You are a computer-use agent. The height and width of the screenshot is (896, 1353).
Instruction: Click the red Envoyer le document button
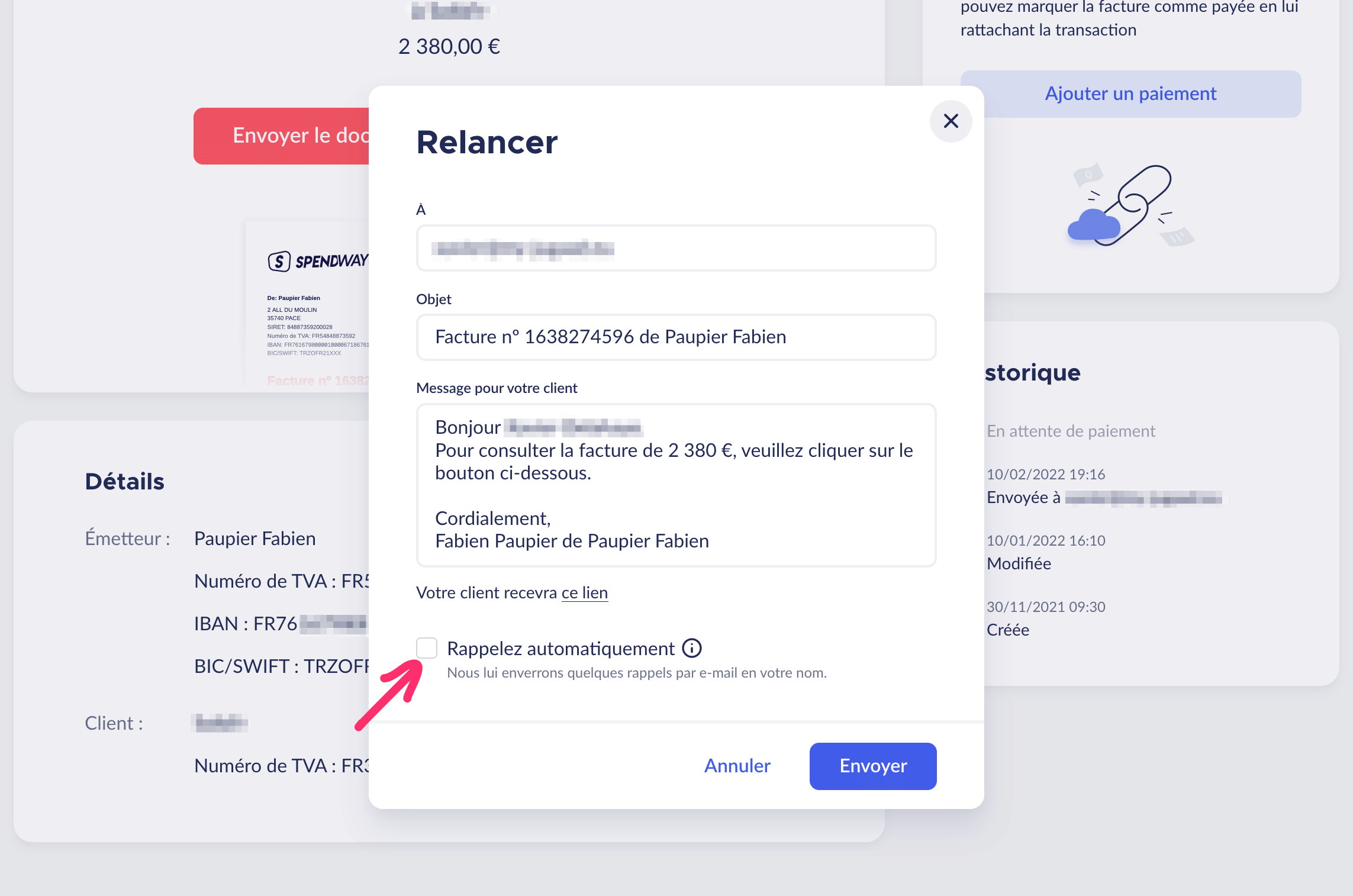pos(282,136)
